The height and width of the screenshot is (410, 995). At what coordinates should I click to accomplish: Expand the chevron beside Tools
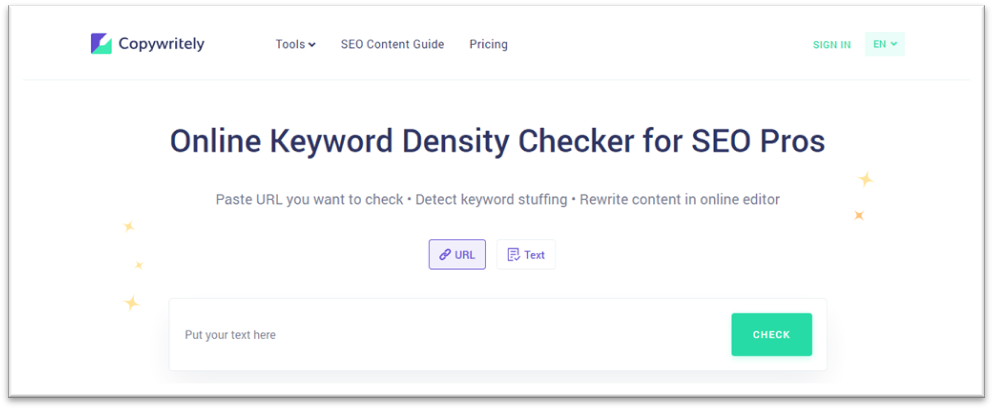312,45
